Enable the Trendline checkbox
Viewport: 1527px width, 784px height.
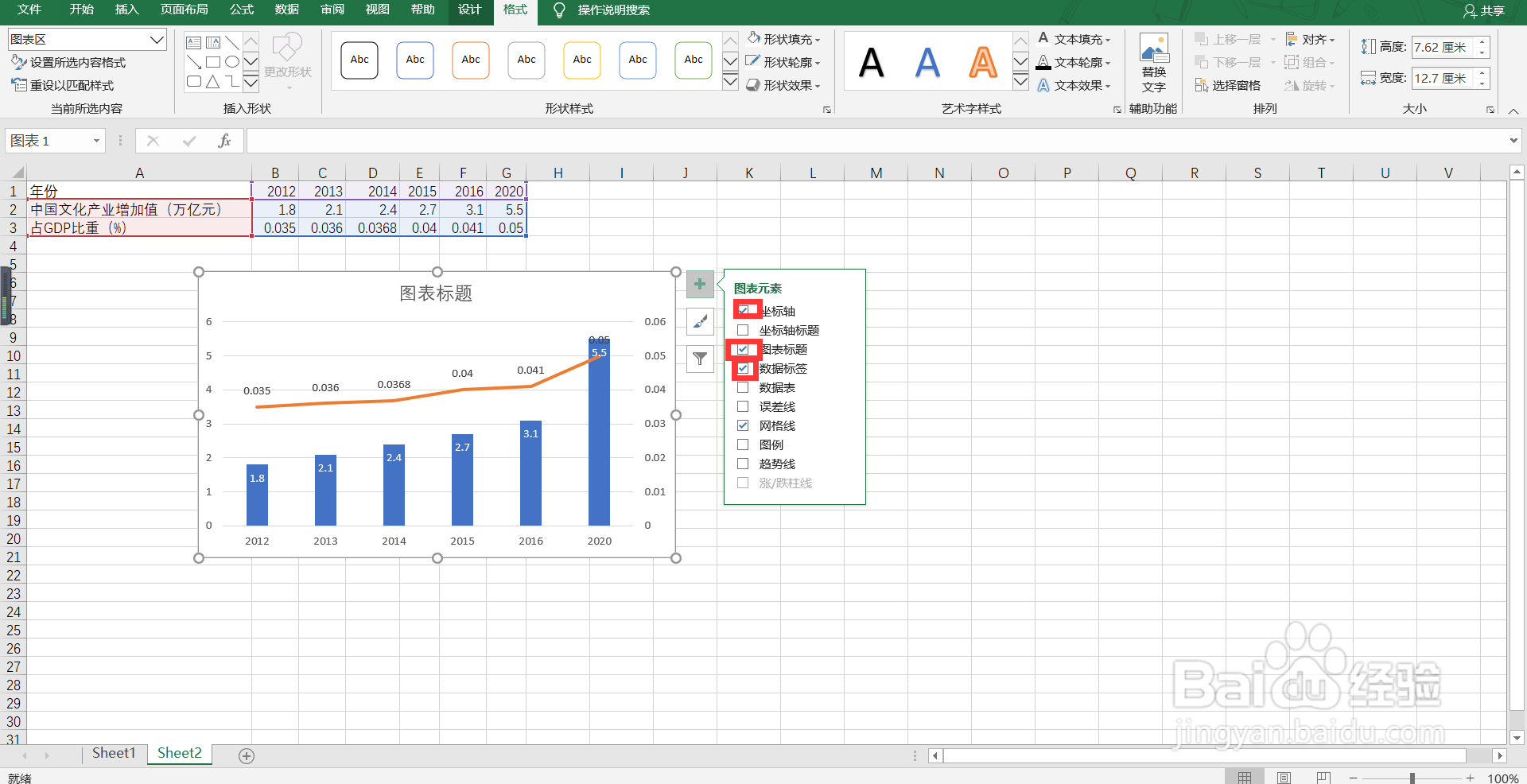click(x=743, y=464)
